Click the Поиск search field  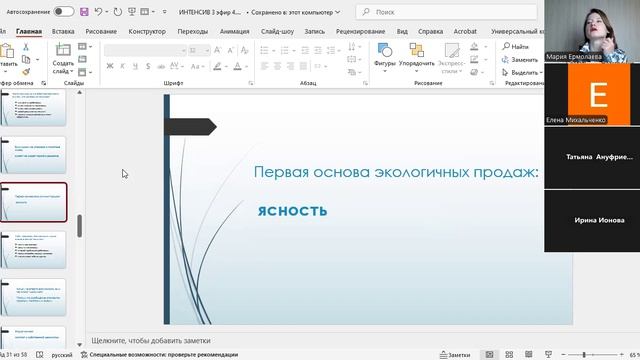click(x=446, y=12)
